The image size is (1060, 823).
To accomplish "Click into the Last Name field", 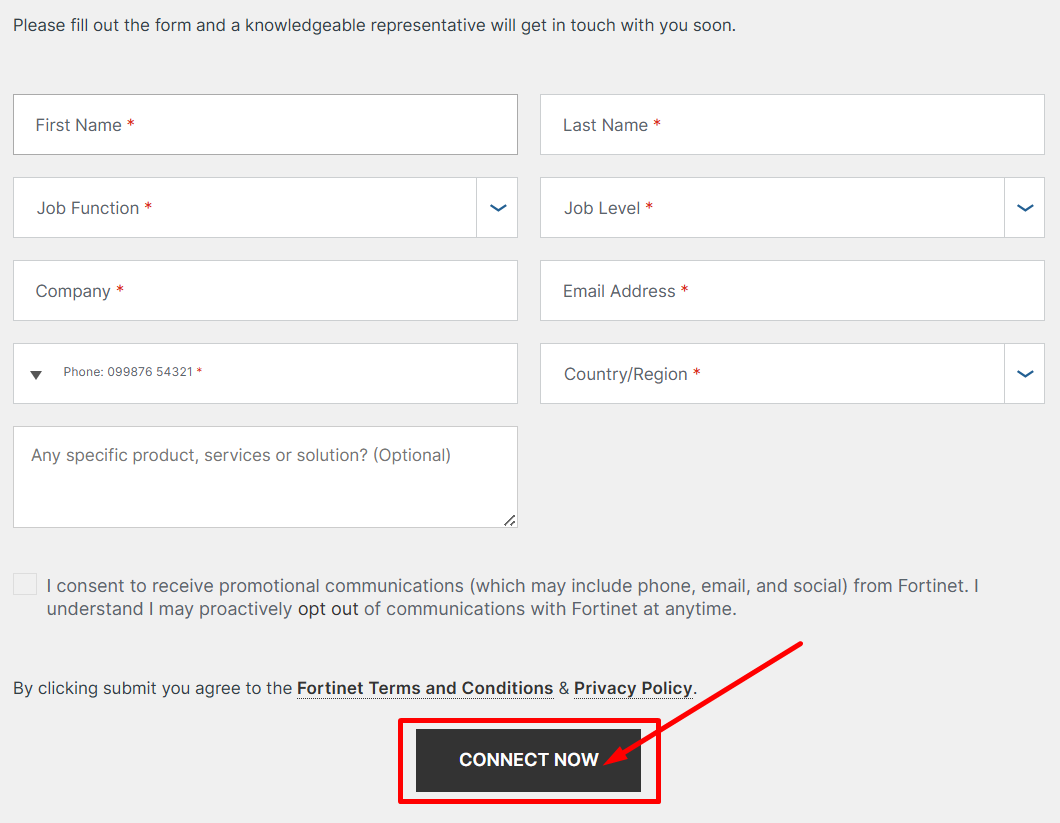I will pyautogui.click(x=792, y=125).
